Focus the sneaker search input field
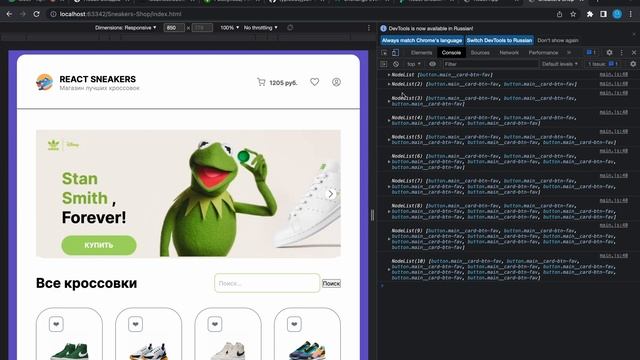The height and width of the screenshot is (360, 640). coord(267,283)
